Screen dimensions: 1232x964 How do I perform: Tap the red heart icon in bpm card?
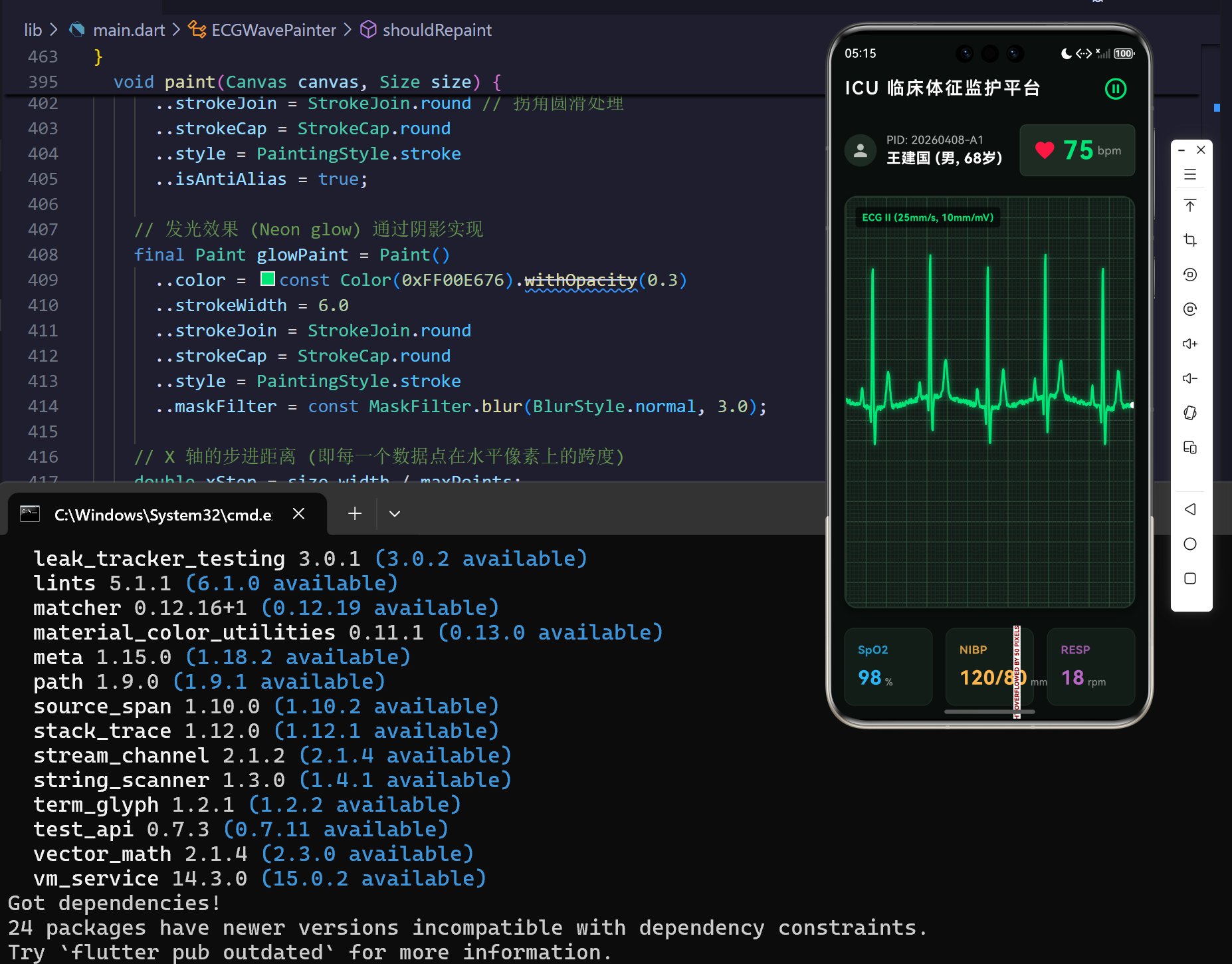1045,150
